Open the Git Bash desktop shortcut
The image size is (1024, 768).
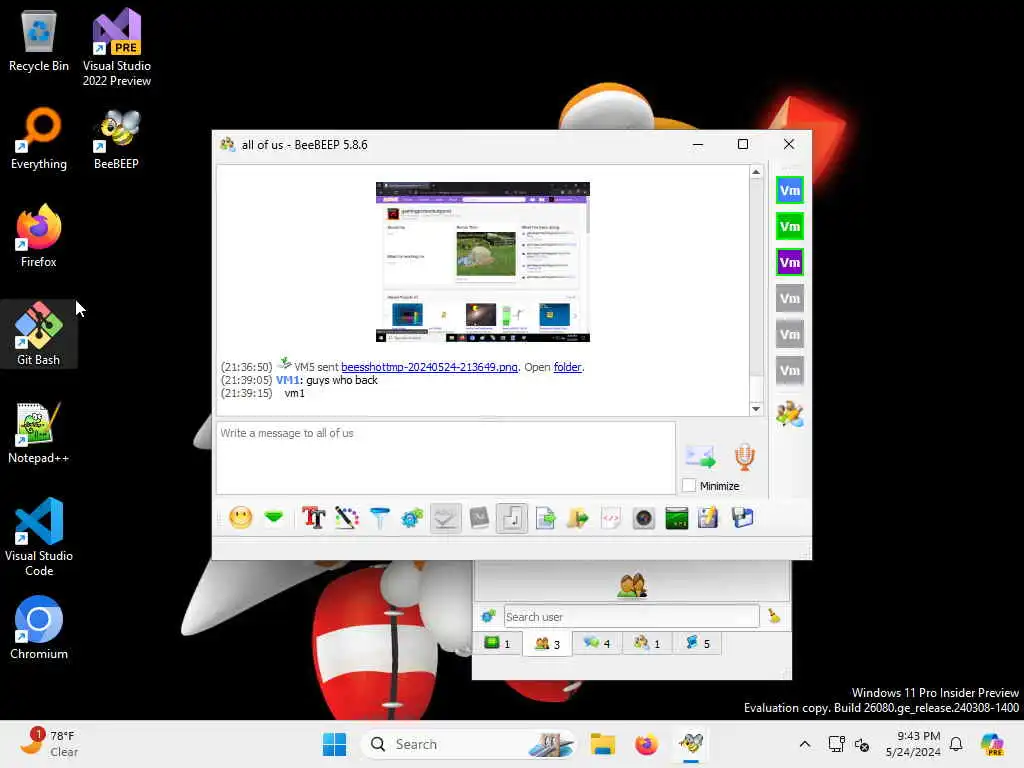(39, 334)
